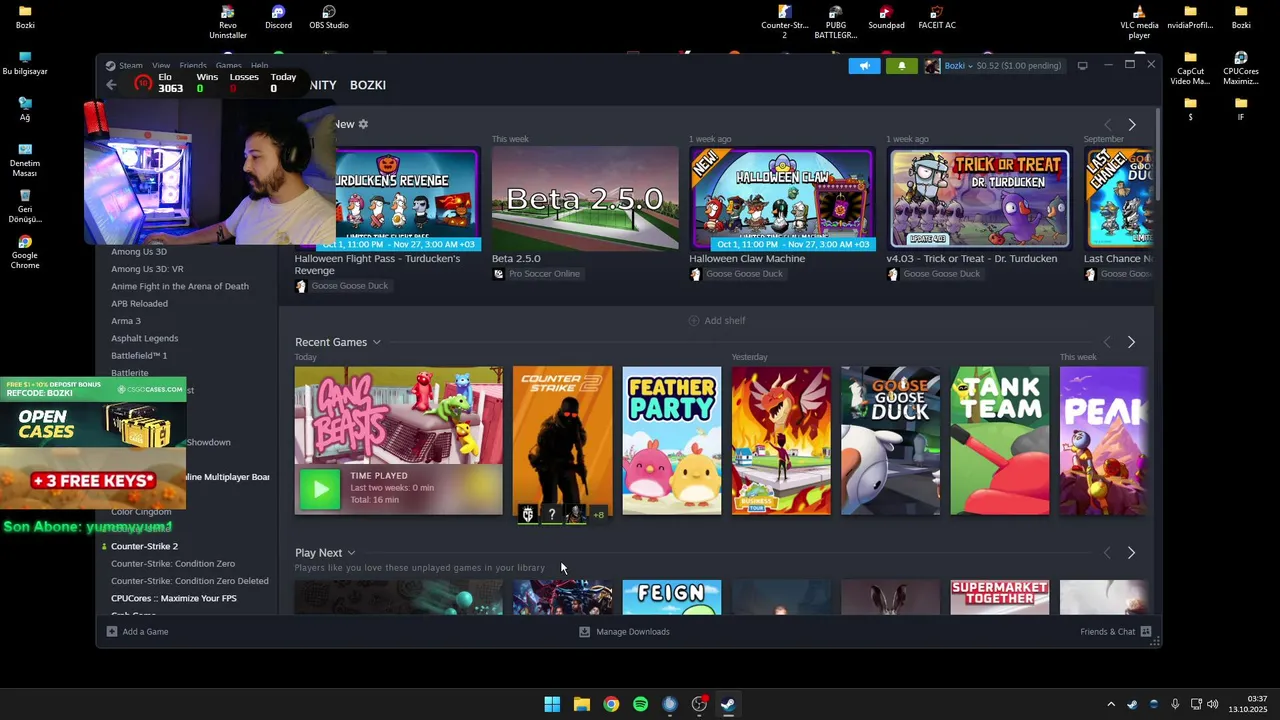Open the green notifications bell
1280x720 pixels.
pyautogui.click(x=901, y=66)
